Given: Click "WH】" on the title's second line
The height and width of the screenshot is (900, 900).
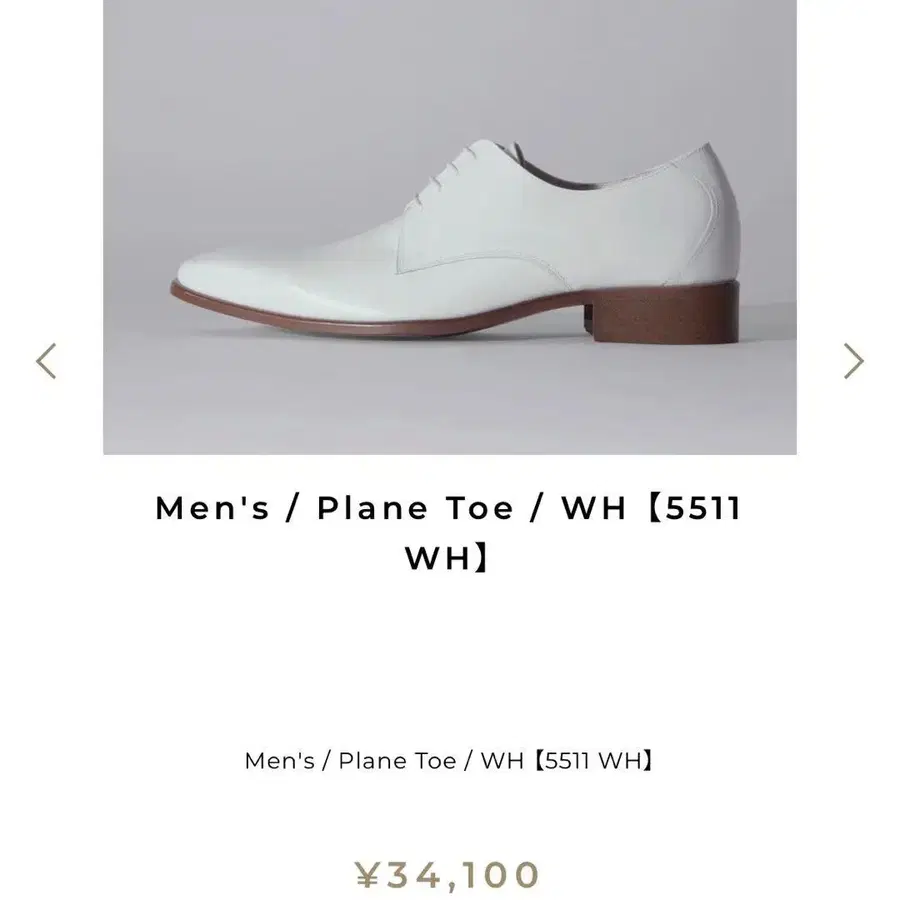Looking at the screenshot, I should point(449,559).
